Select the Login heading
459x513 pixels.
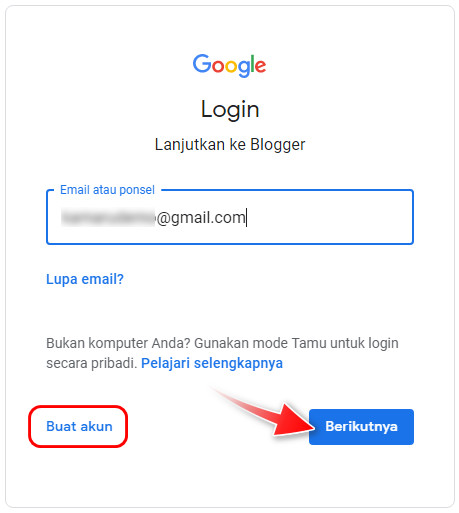point(230,110)
